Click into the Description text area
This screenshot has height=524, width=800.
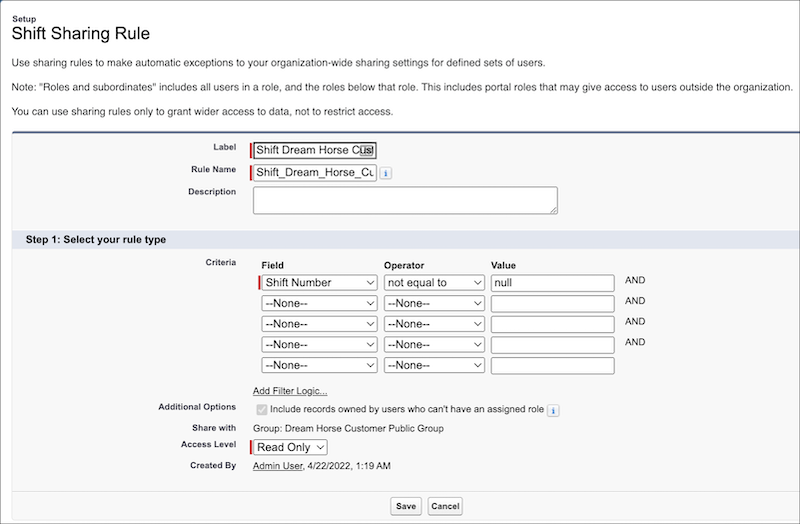405,201
